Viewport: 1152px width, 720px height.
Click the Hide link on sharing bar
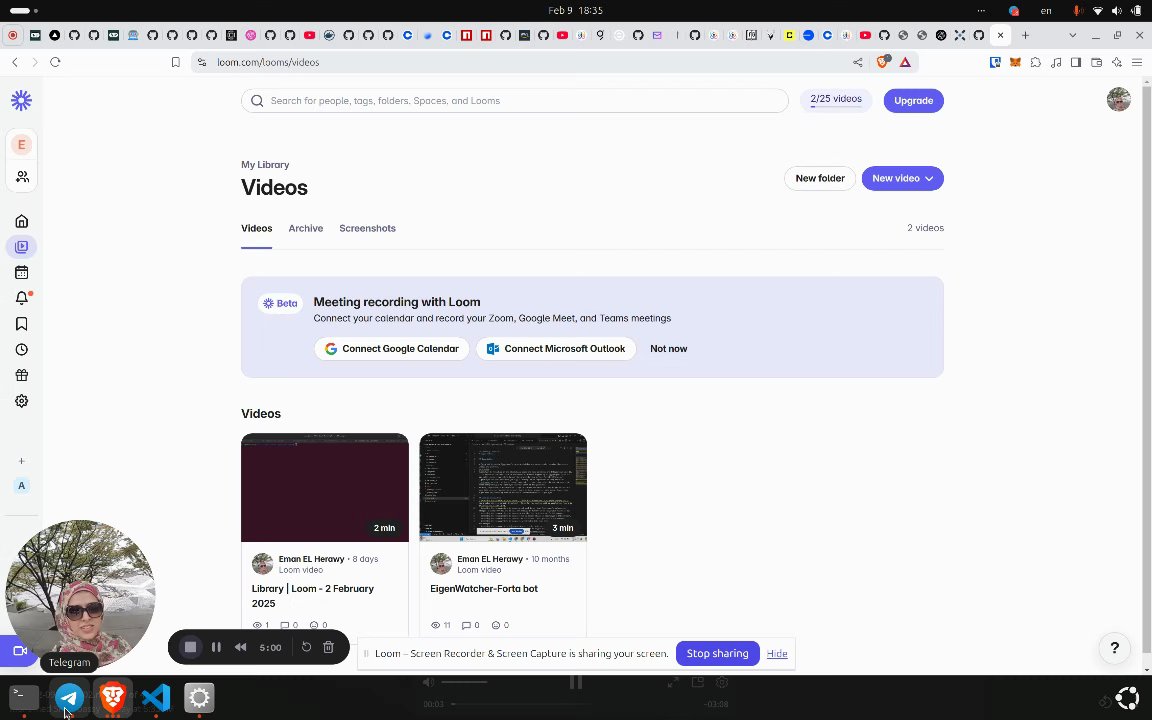tap(777, 654)
